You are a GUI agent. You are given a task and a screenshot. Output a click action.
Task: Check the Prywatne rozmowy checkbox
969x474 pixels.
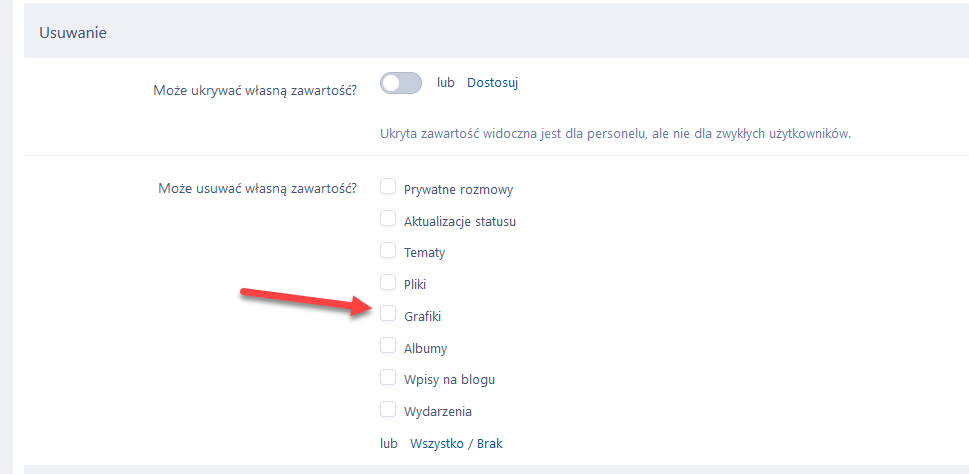coord(388,187)
